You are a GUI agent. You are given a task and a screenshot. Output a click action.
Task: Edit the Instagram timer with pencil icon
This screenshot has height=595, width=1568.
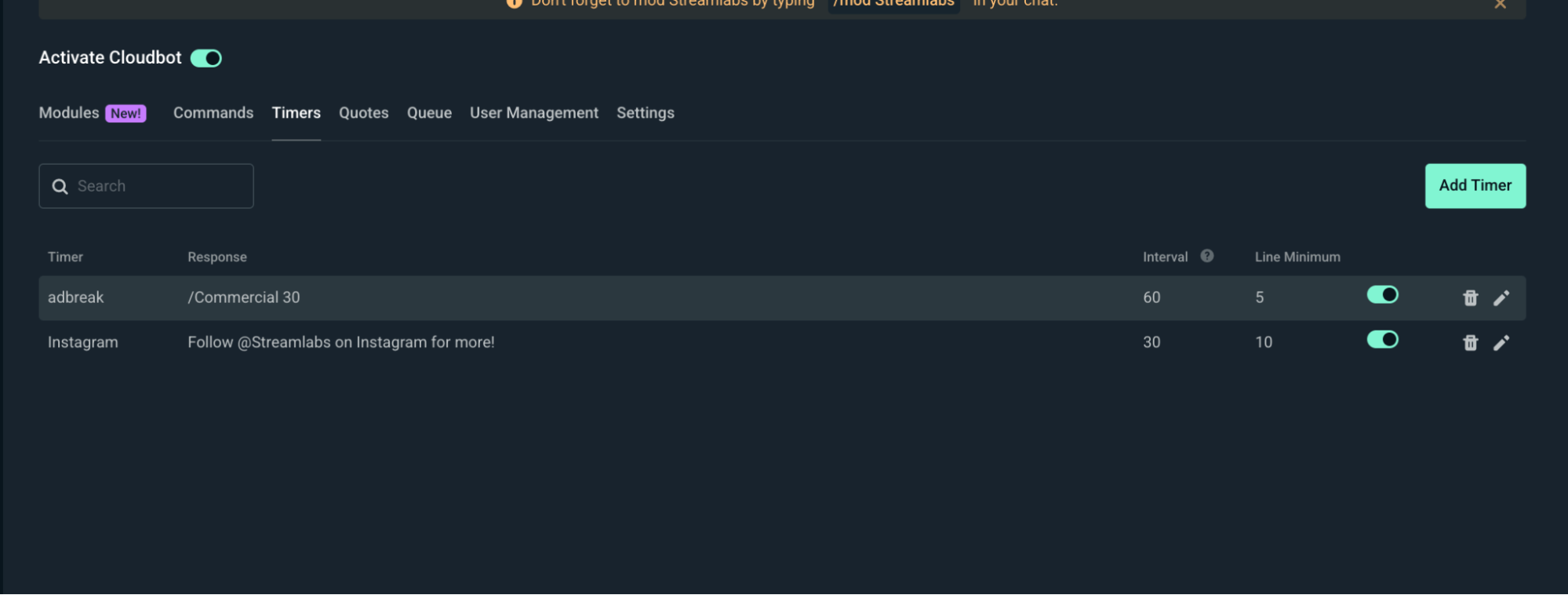tap(1501, 342)
